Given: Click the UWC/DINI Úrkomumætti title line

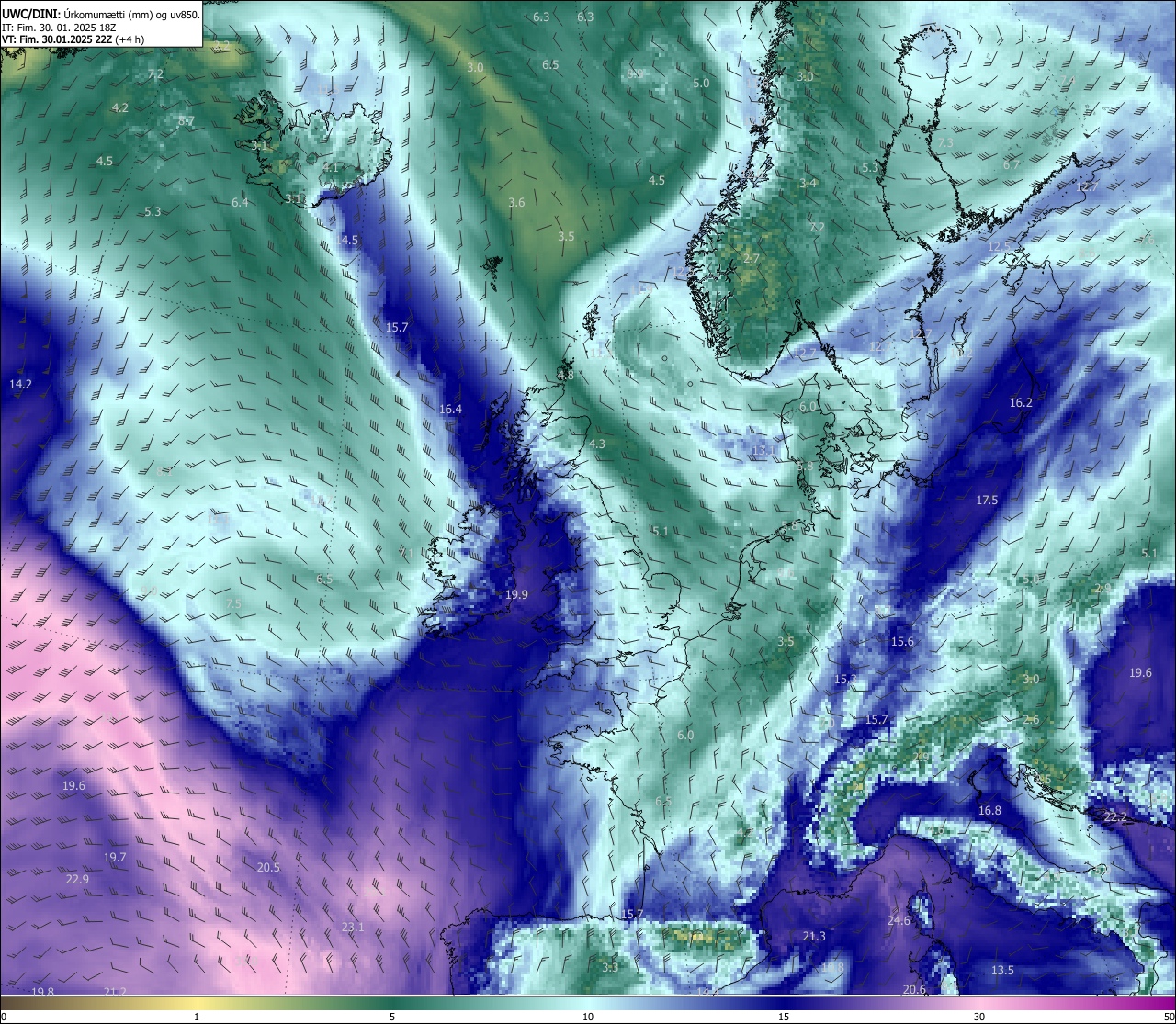Looking at the screenshot, I should (x=101, y=14).
